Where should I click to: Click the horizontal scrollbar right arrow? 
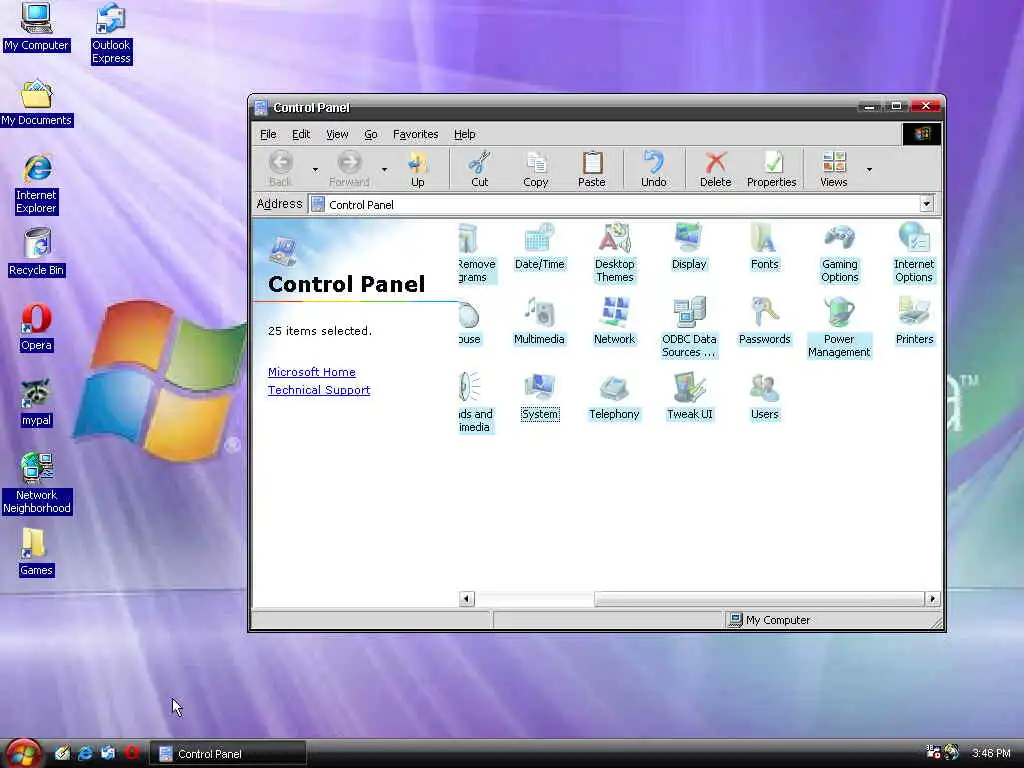pos(932,598)
